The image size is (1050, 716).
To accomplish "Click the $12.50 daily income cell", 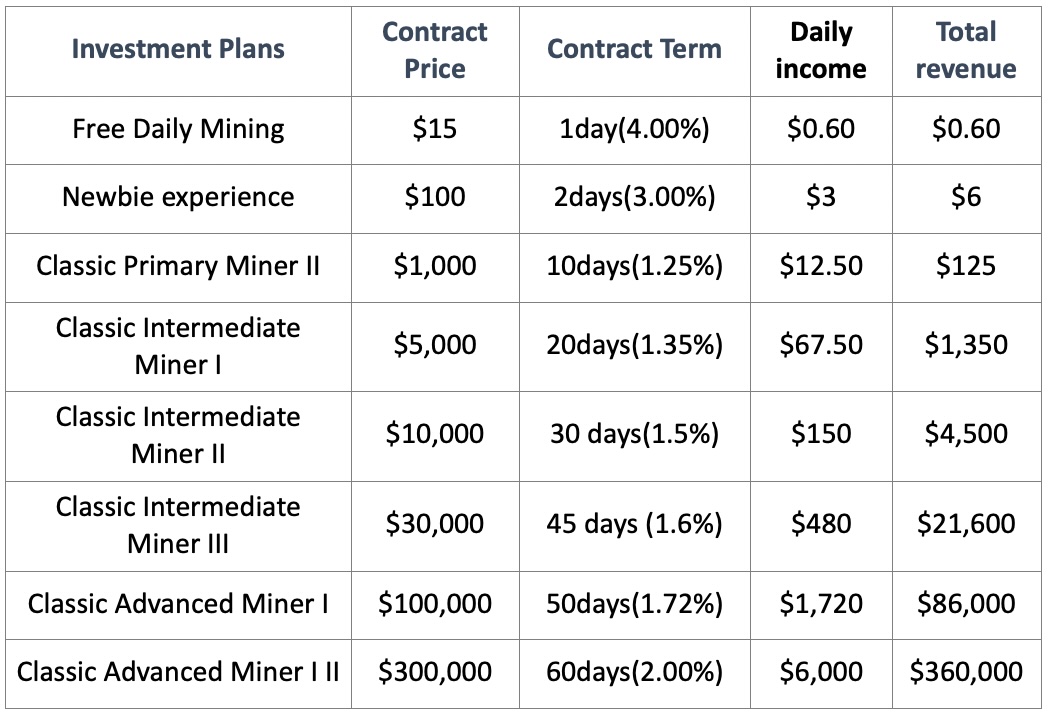I will 821,266.
